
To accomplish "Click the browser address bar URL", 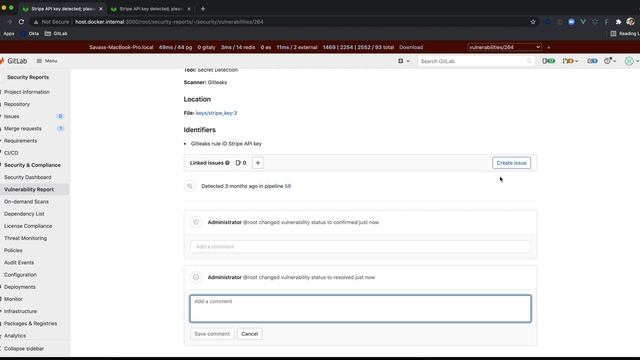I will pos(169,22).
